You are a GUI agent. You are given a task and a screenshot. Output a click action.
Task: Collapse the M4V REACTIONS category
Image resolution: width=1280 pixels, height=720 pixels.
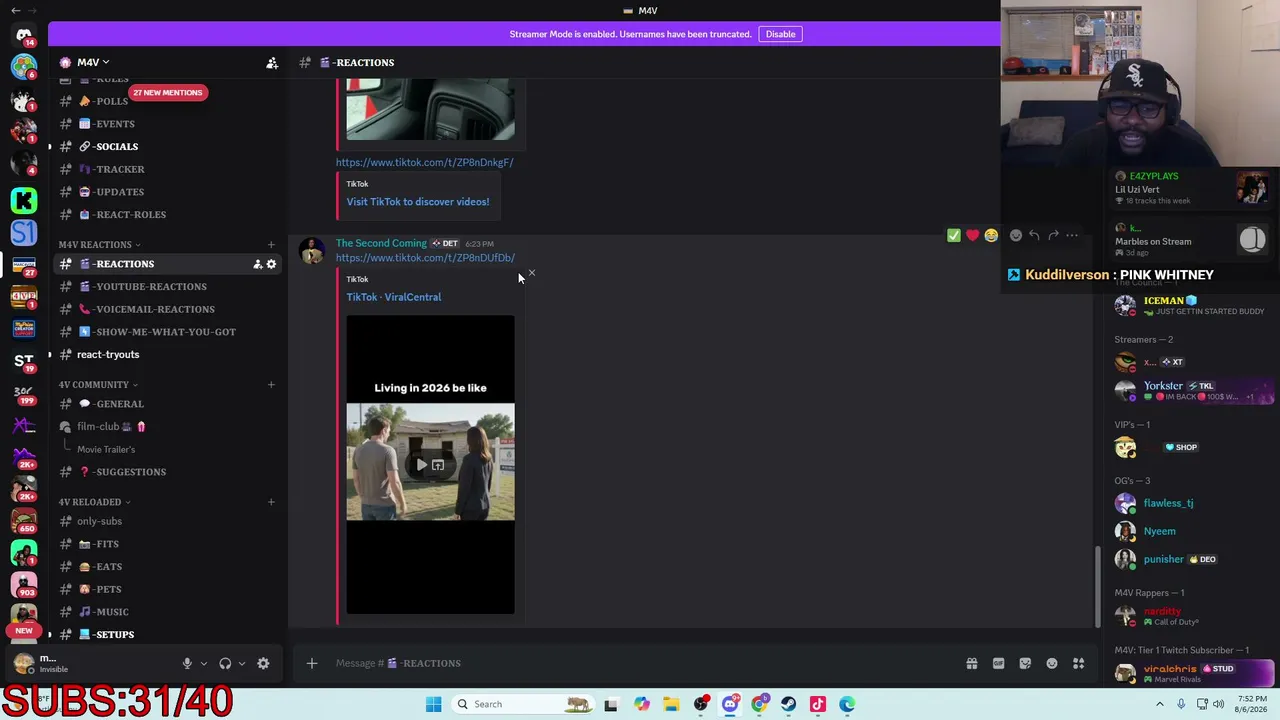(x=99, y=245)
